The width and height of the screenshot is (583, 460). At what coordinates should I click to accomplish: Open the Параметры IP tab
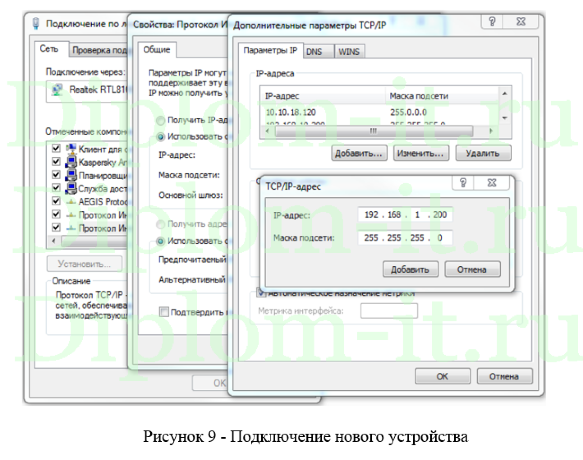coord(270,50)
